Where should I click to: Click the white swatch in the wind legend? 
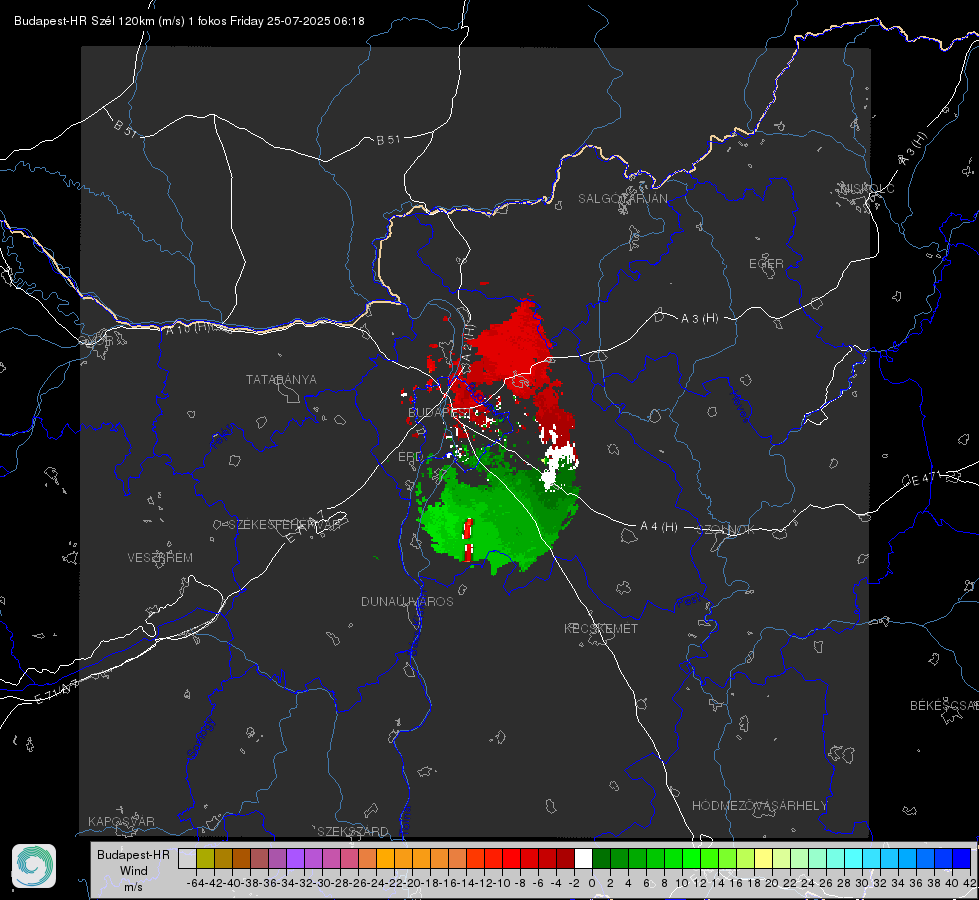pos(583,858)
